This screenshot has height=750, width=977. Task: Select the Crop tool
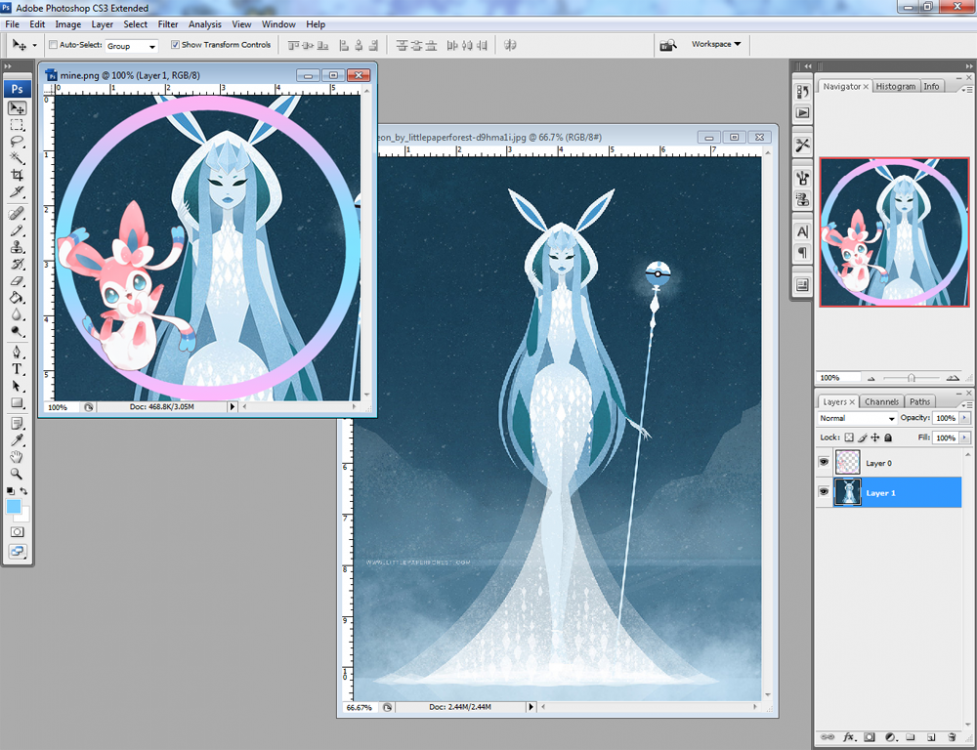(17, 175)
